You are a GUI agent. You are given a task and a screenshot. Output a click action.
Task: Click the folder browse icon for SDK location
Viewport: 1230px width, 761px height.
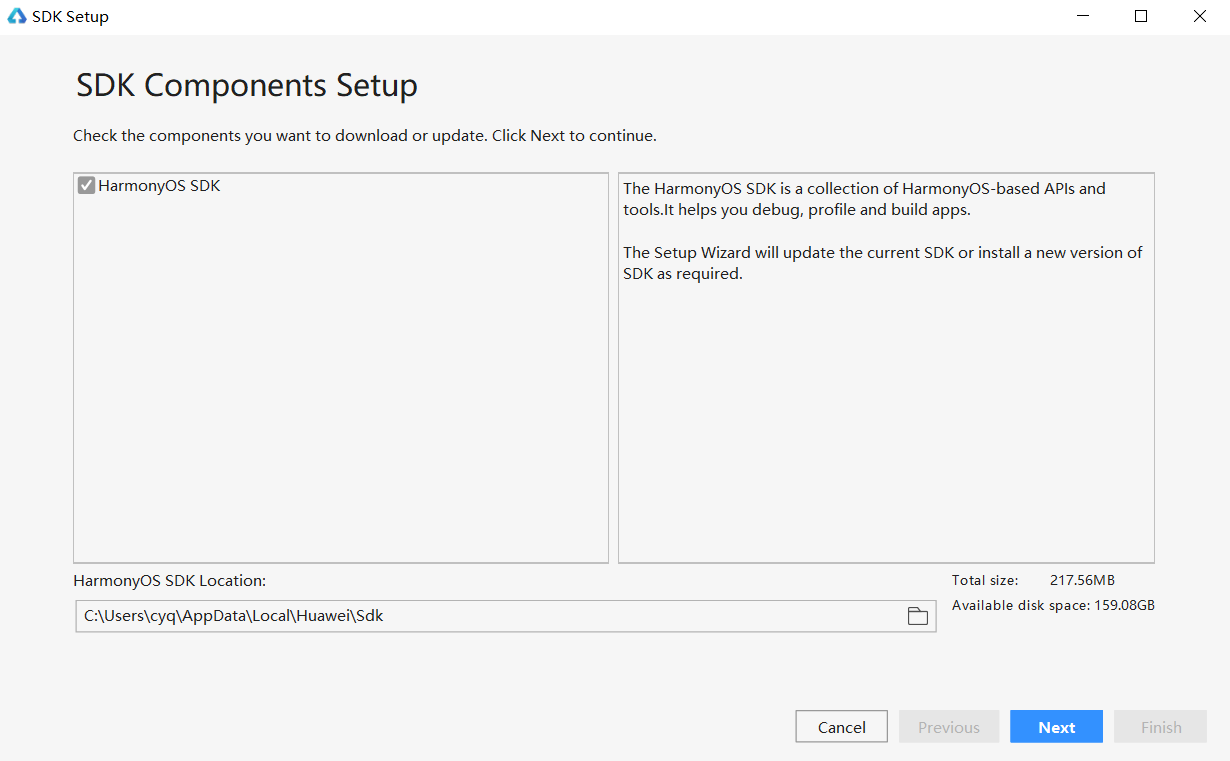pos(917,616)
